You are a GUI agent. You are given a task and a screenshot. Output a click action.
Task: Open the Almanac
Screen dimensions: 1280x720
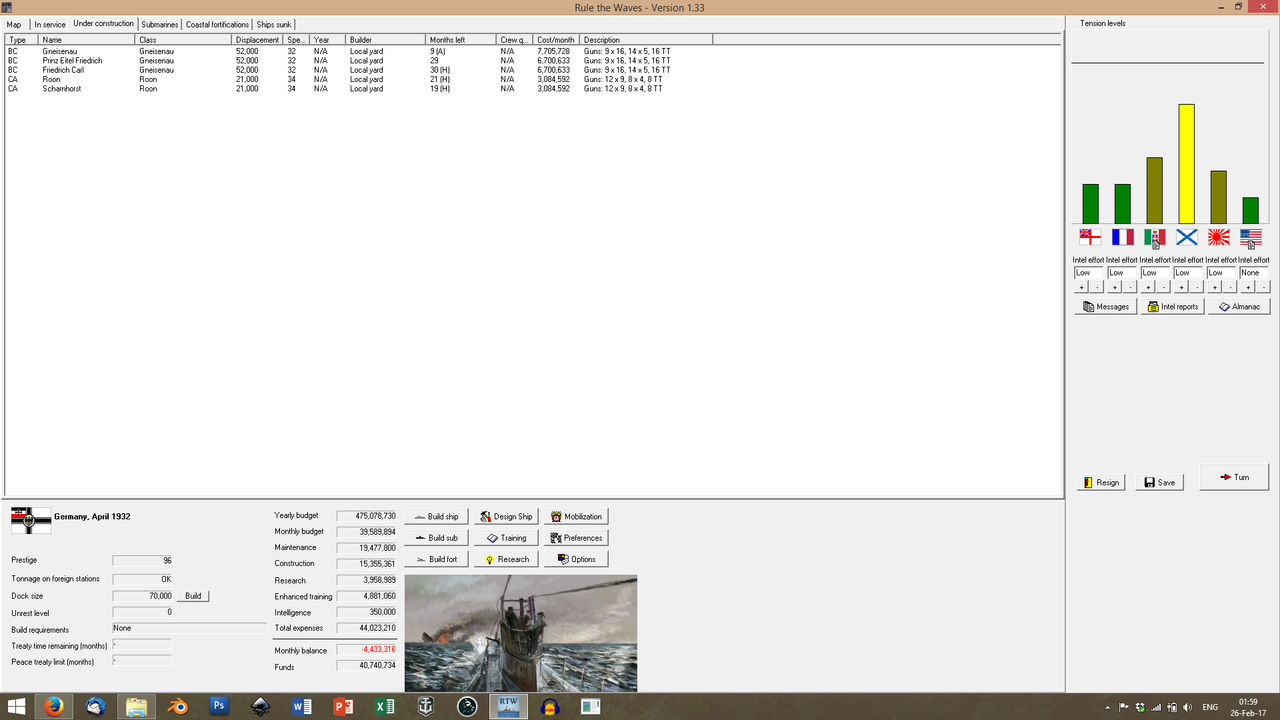1239,306
